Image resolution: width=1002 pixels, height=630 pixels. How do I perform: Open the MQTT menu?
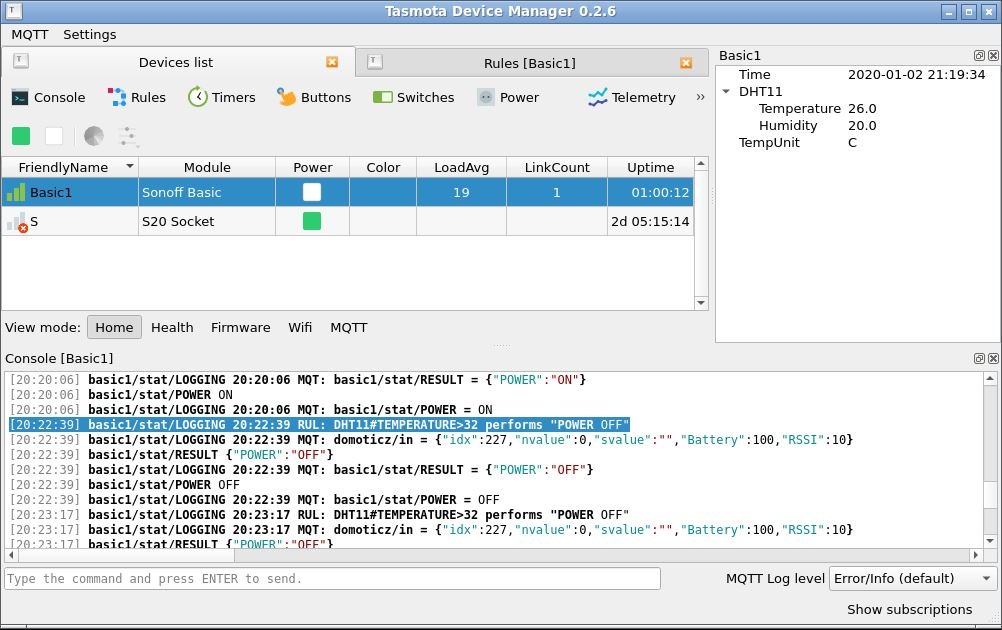[29, 35]
